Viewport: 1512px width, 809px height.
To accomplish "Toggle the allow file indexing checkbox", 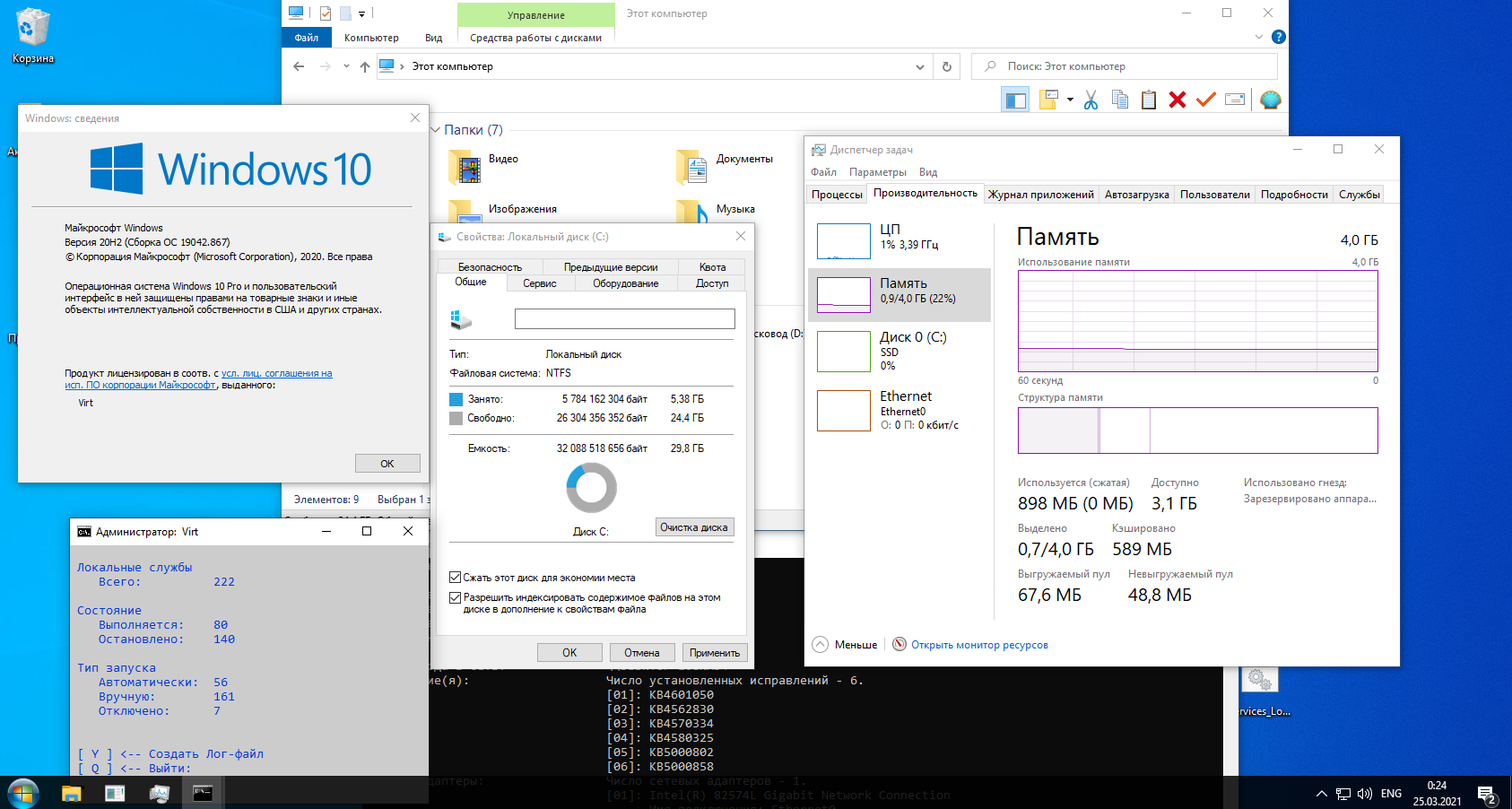I will coord(455,597).
